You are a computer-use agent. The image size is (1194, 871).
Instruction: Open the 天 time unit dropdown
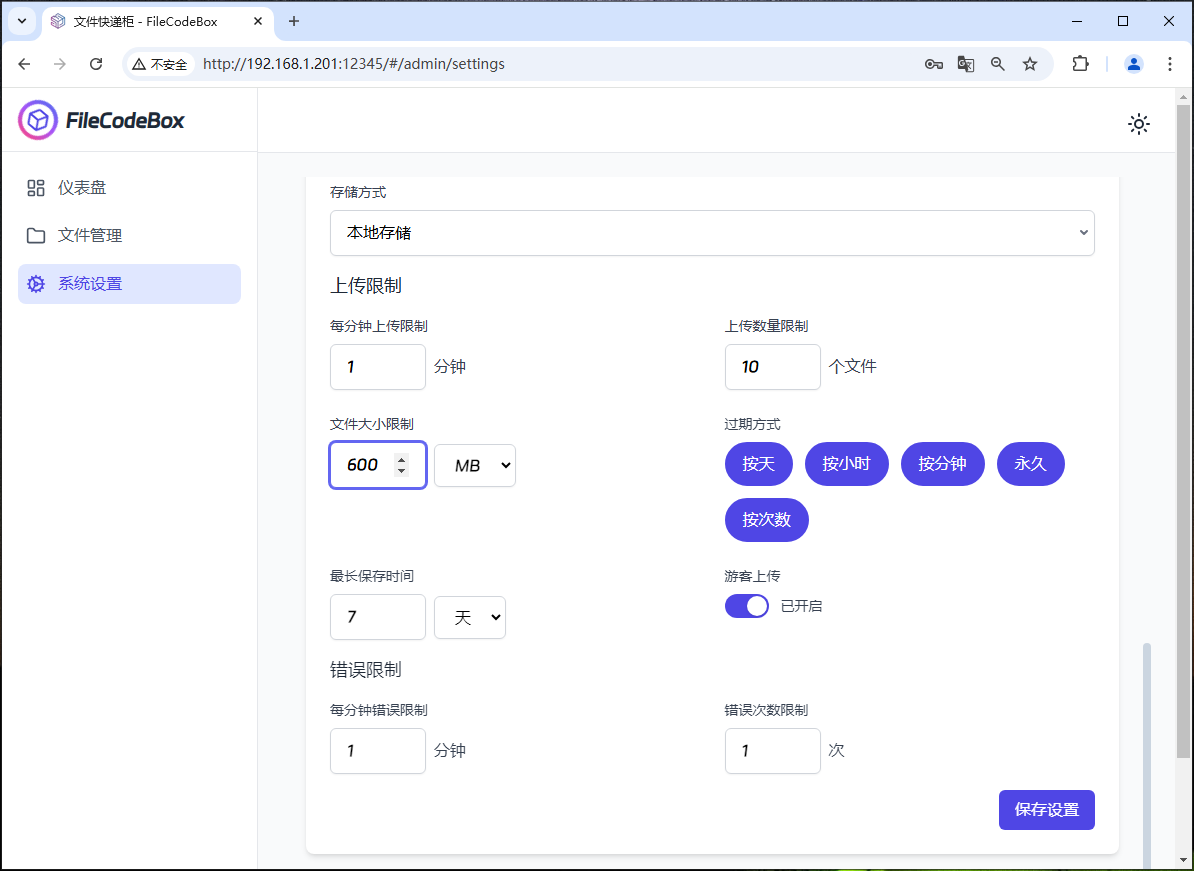tap(469, 617)
